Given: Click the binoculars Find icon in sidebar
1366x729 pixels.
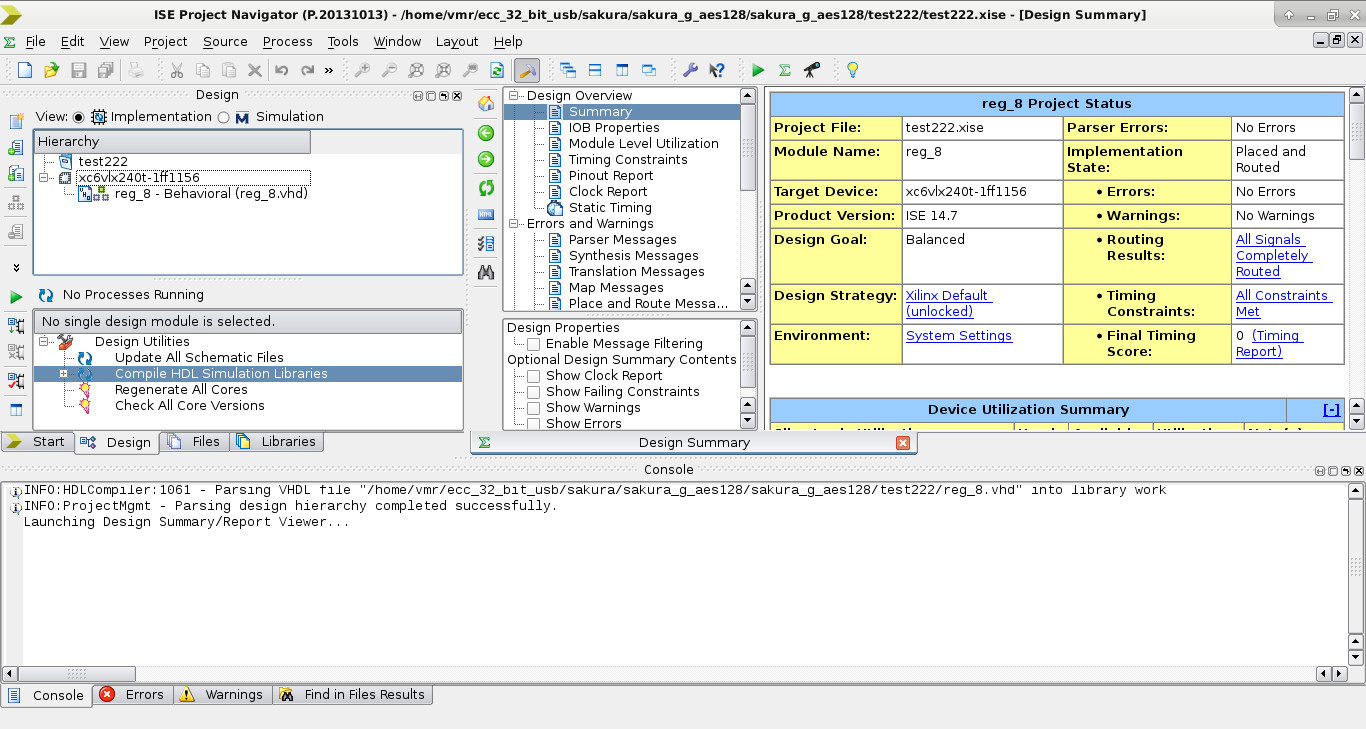Looking at the screenshot, I should (x=486, y=272).
